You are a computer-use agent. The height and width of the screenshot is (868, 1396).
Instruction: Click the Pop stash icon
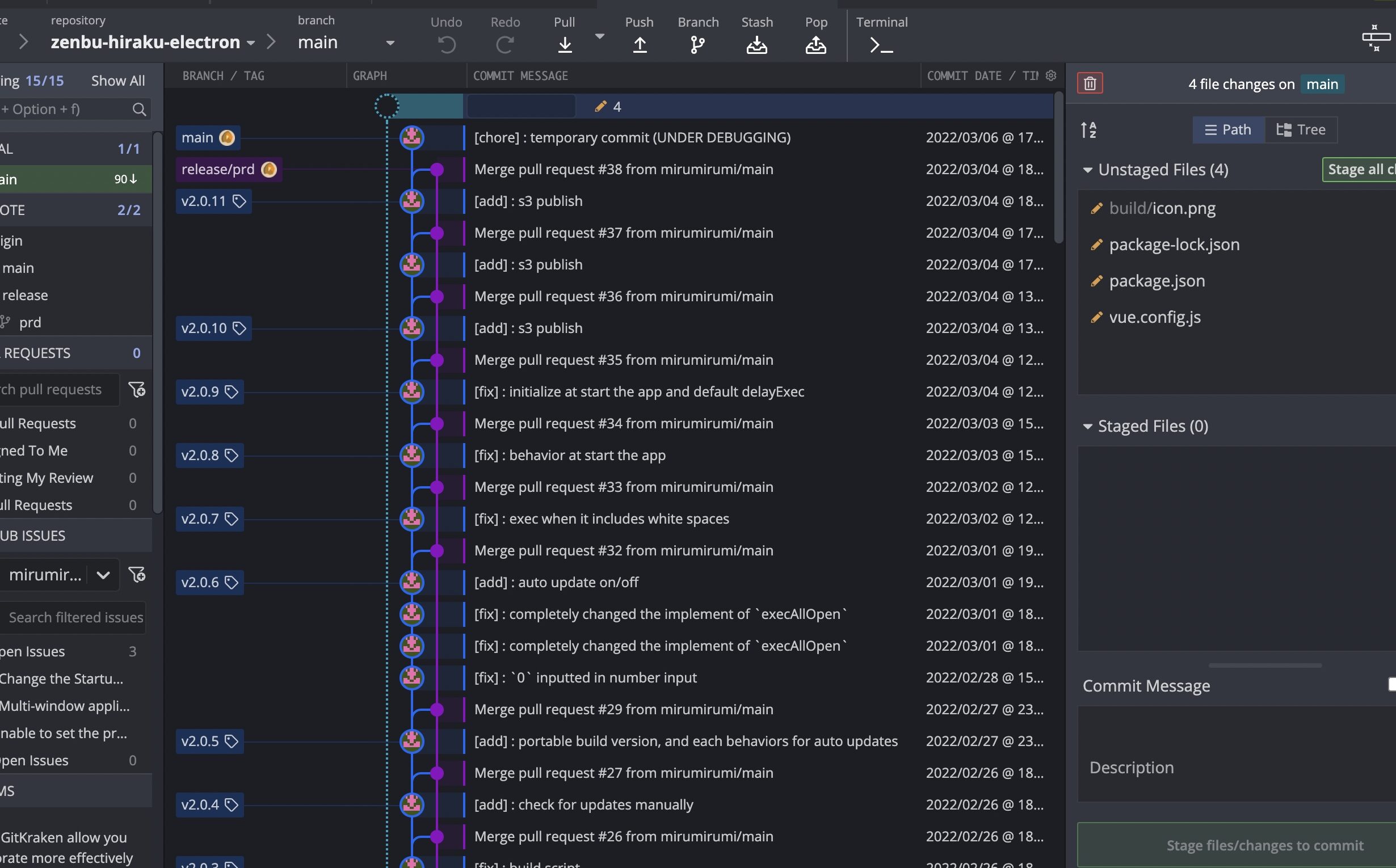point(815,44)
